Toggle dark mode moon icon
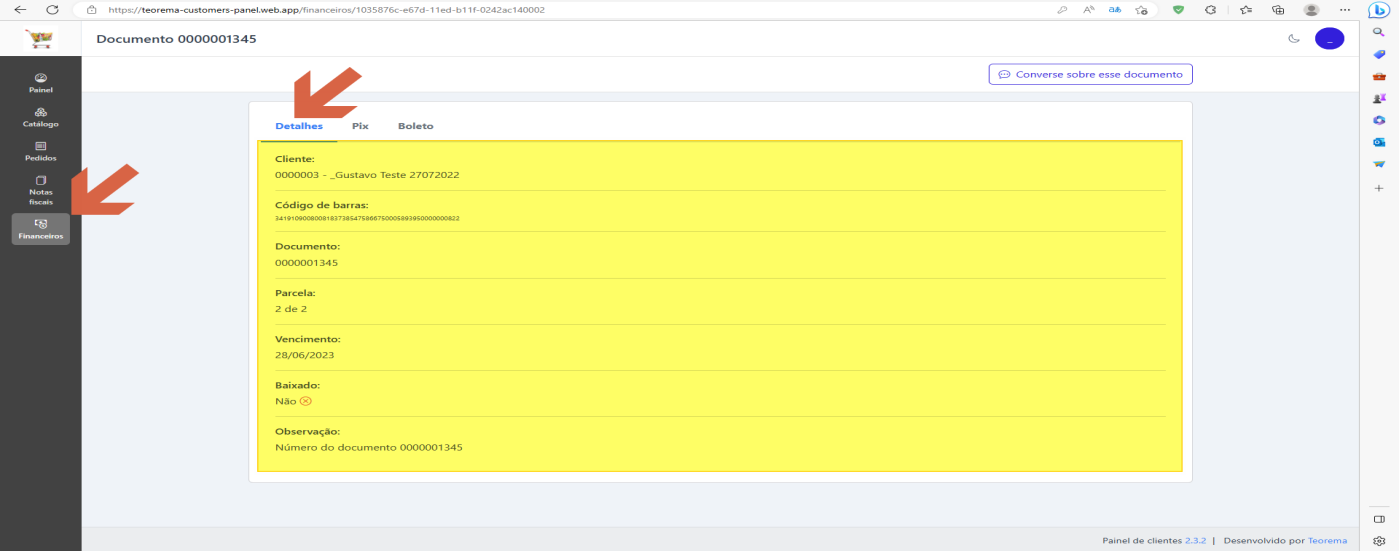This screenshot has height=551, width=1399. point(1294,39)
